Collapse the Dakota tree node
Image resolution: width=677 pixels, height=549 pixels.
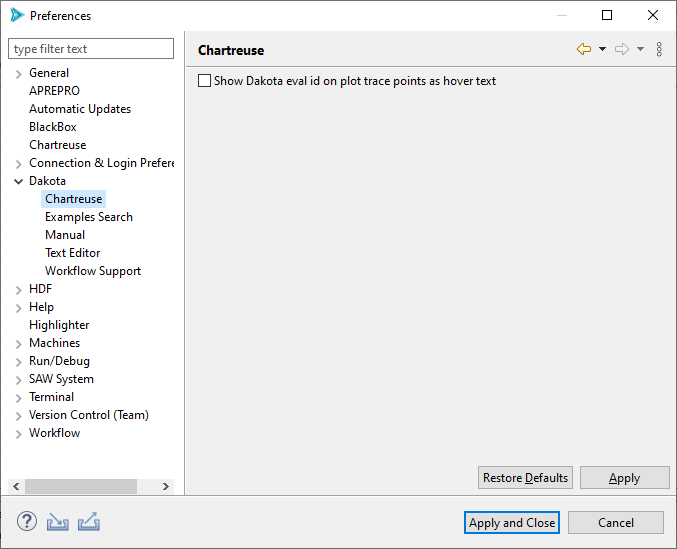point(18,181)
